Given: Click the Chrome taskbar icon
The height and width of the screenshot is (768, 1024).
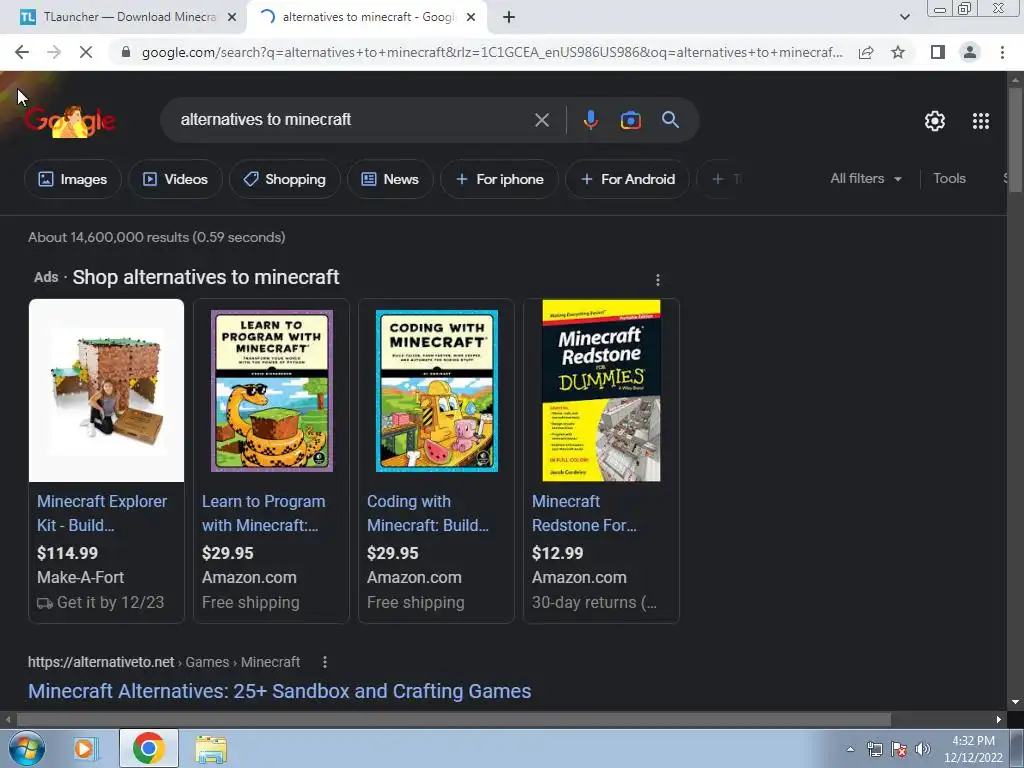Looking at the screenshot, I should pyautogui.click(x=149, y=748).
